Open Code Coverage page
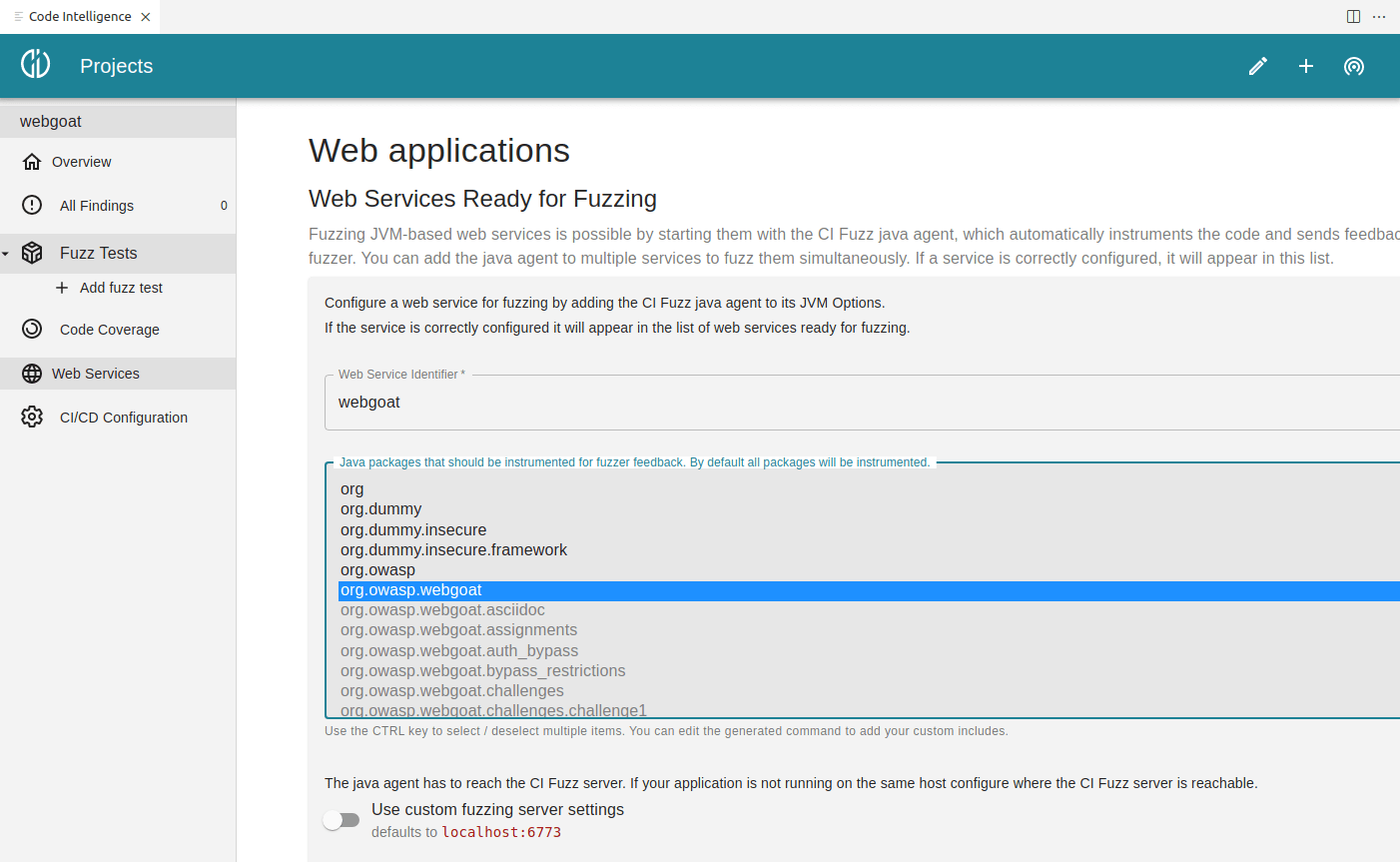This screenshot has width=1400, height=862. click(118, 329)
